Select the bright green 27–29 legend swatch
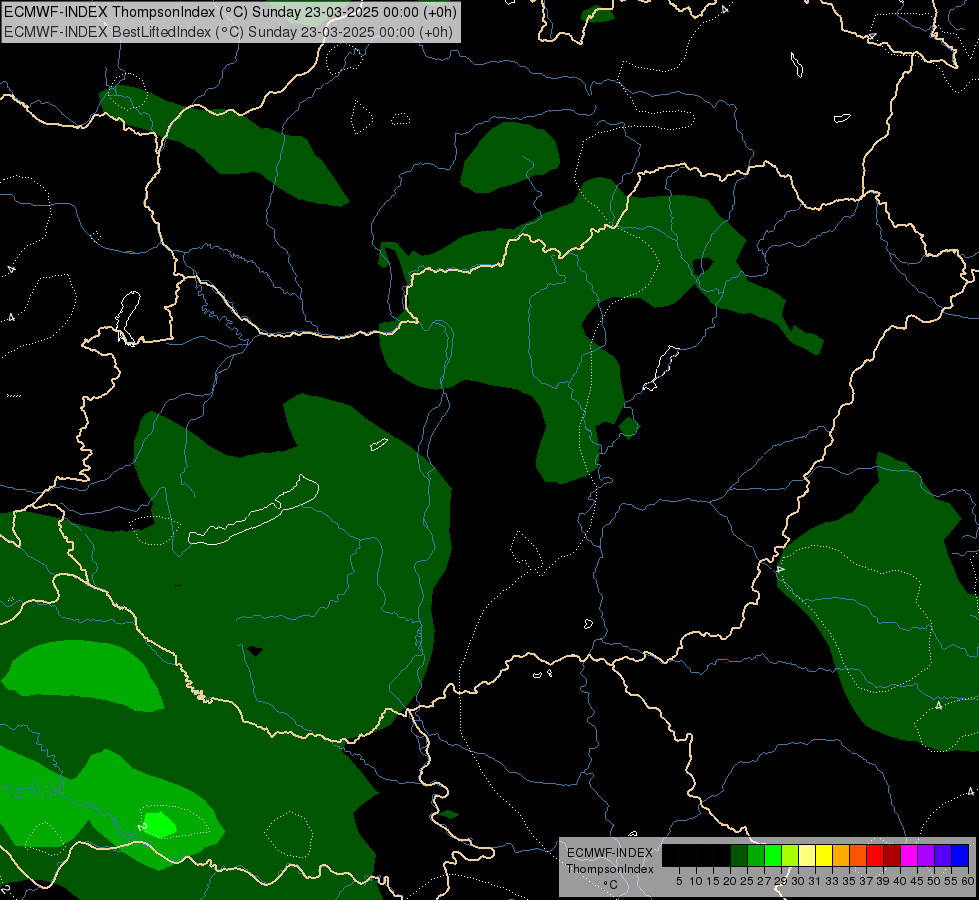979x900 pixels. [x=773, y=855]
